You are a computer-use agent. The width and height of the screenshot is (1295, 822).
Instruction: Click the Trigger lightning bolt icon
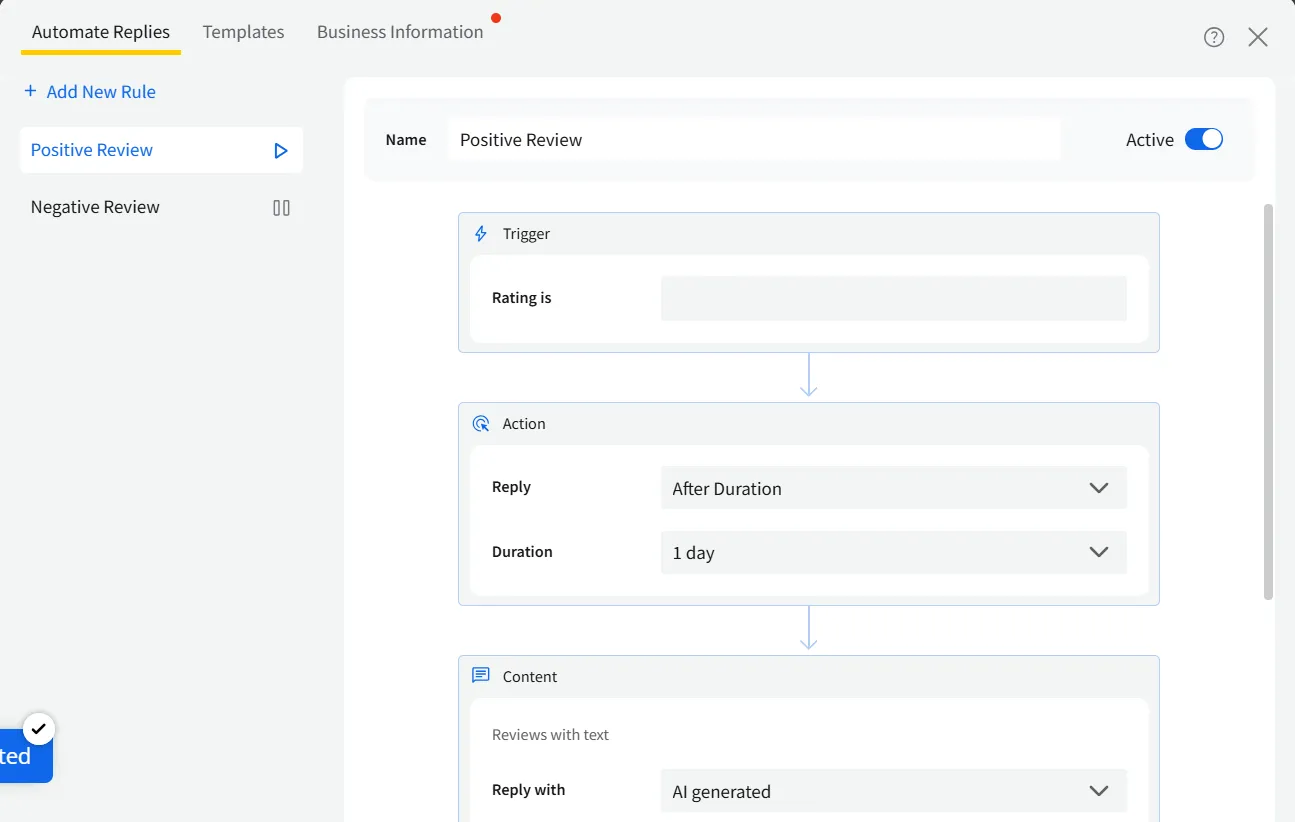click(x=481, y=234)
